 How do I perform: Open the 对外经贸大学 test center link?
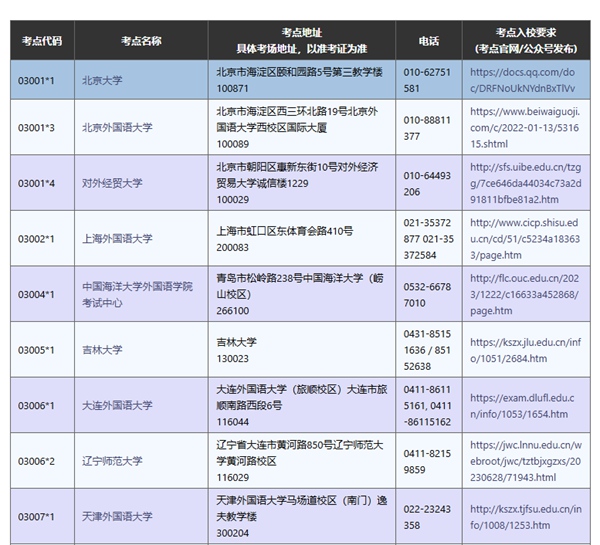[x=112, y=183]
